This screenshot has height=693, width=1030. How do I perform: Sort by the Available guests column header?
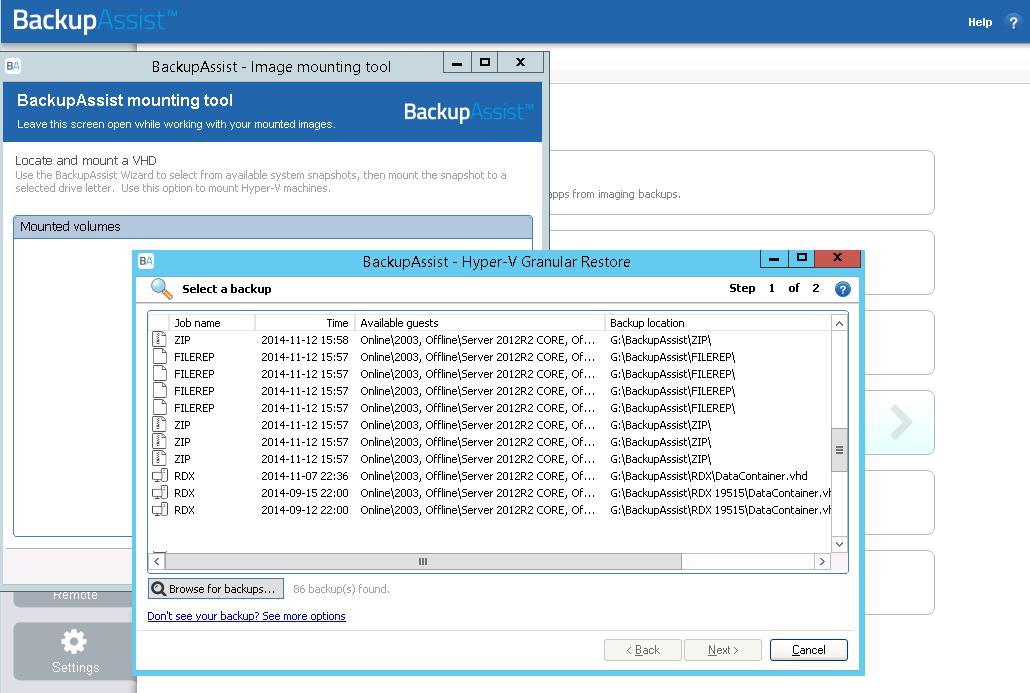[x=480, y=323]
